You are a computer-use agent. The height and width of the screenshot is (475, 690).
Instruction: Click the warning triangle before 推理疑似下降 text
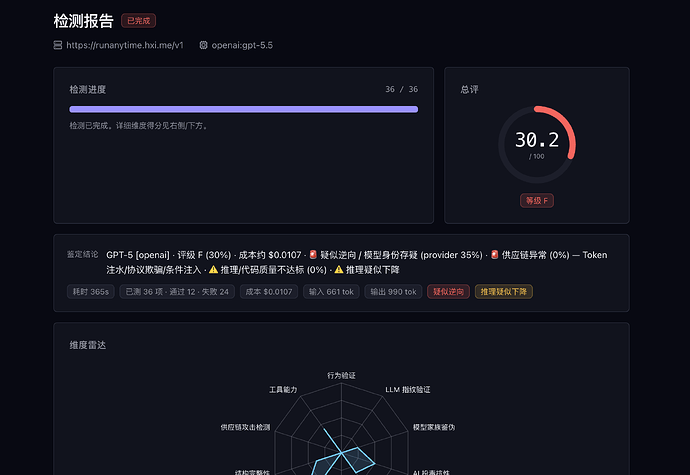pos(339,269)
